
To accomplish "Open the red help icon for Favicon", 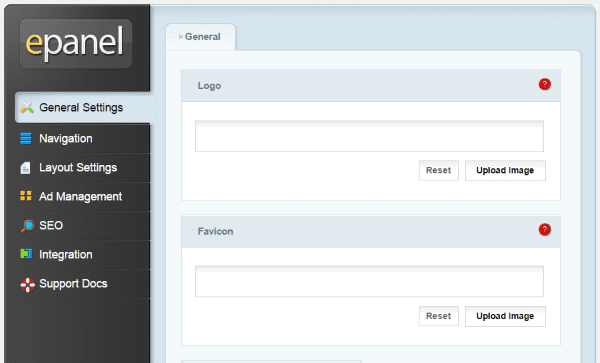I will point(545,230).
